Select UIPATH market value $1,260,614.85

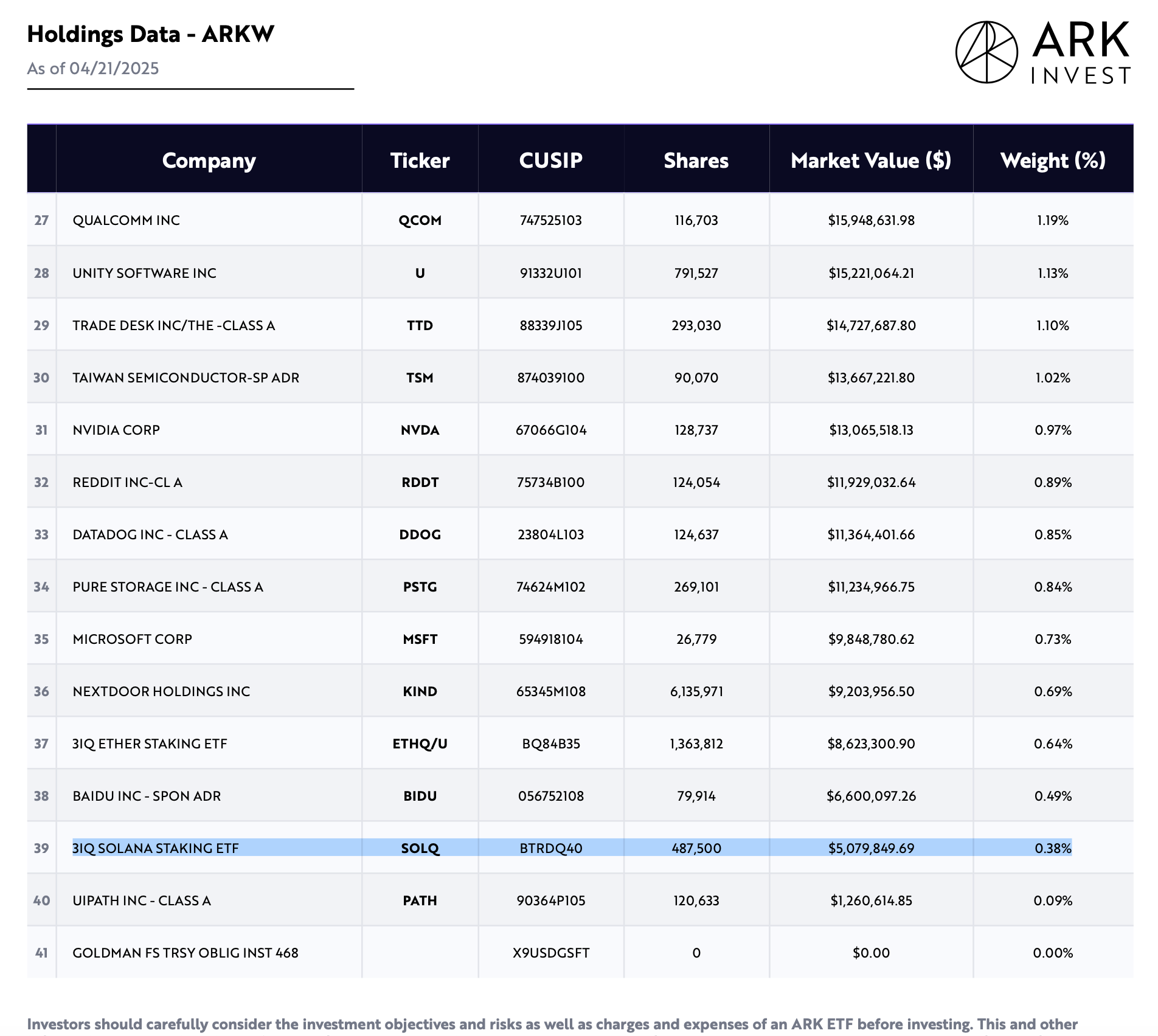871,900
